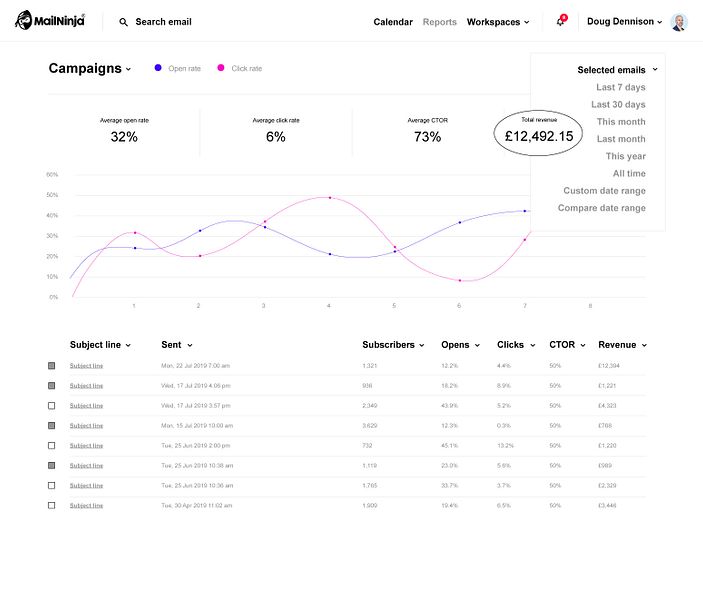The width and height of the screenshot is (703, 600).
Task: Pick Compare date range option
Action: tap(602, 208)
